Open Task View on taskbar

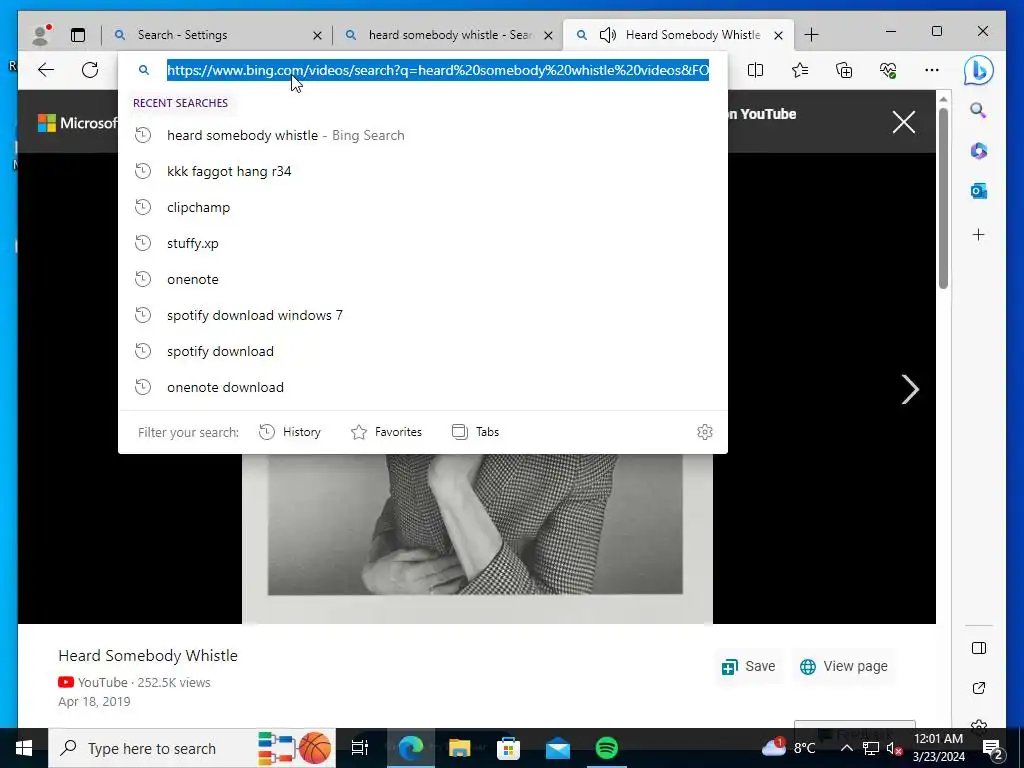coord(360,748)
